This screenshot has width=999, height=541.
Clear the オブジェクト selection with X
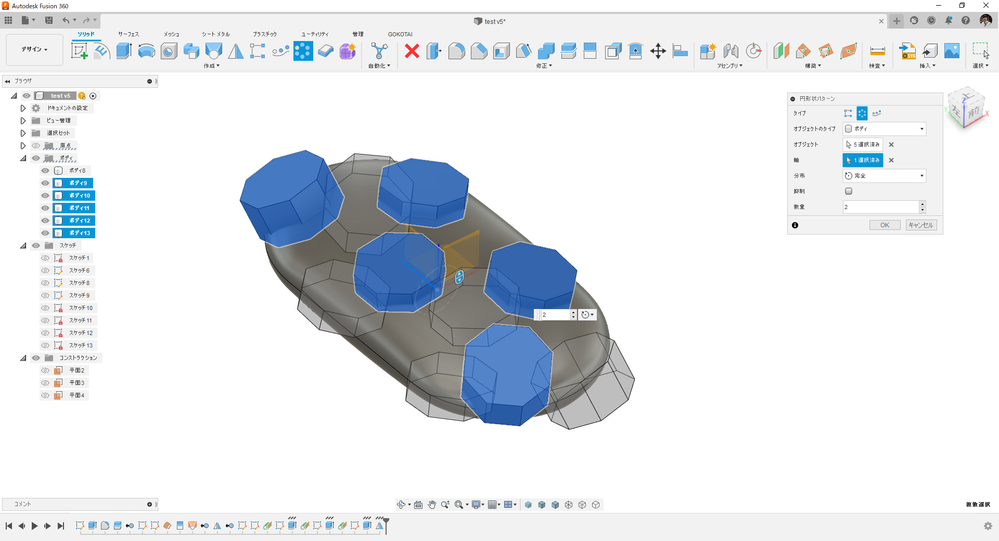click(x=891, y=145)
